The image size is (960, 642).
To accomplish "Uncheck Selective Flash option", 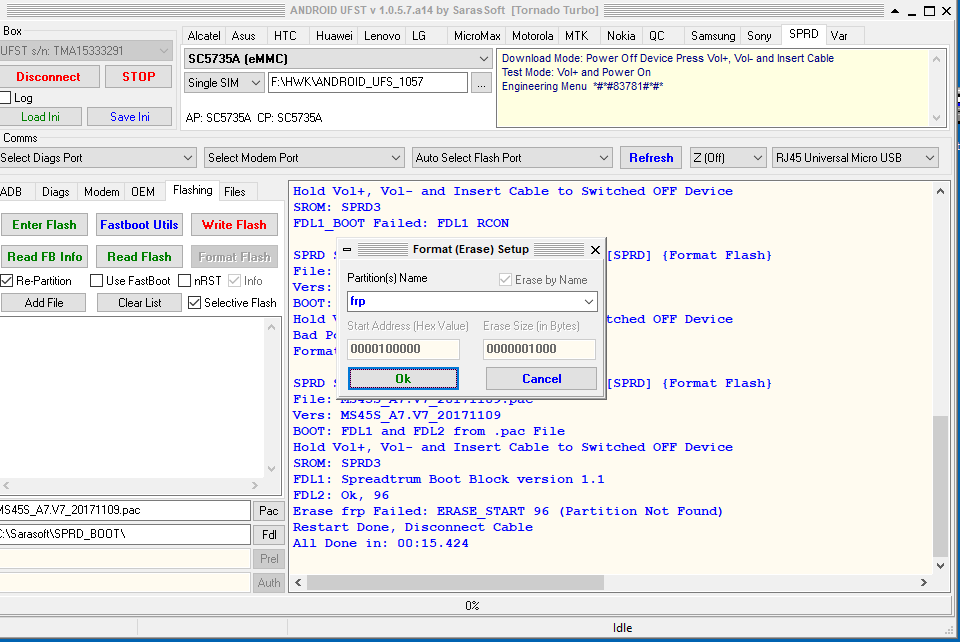I will 194,303.
